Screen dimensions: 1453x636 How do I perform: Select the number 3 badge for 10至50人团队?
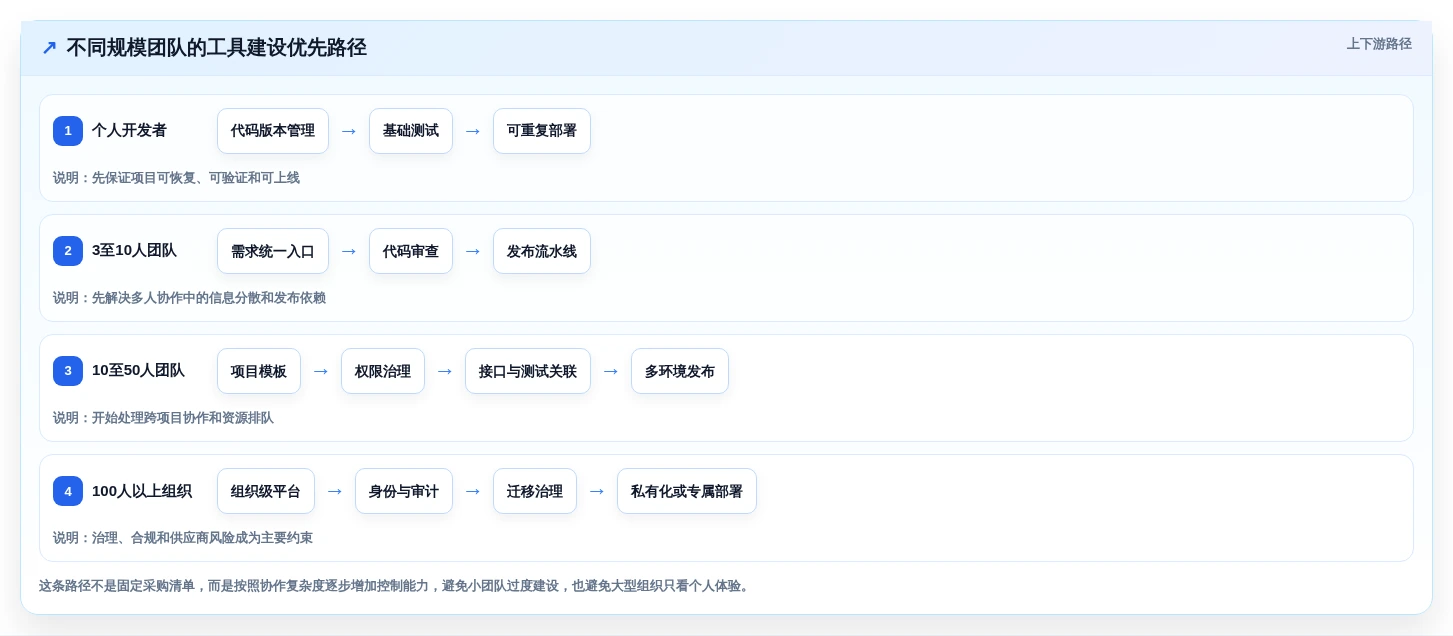[x=68, y=371]
